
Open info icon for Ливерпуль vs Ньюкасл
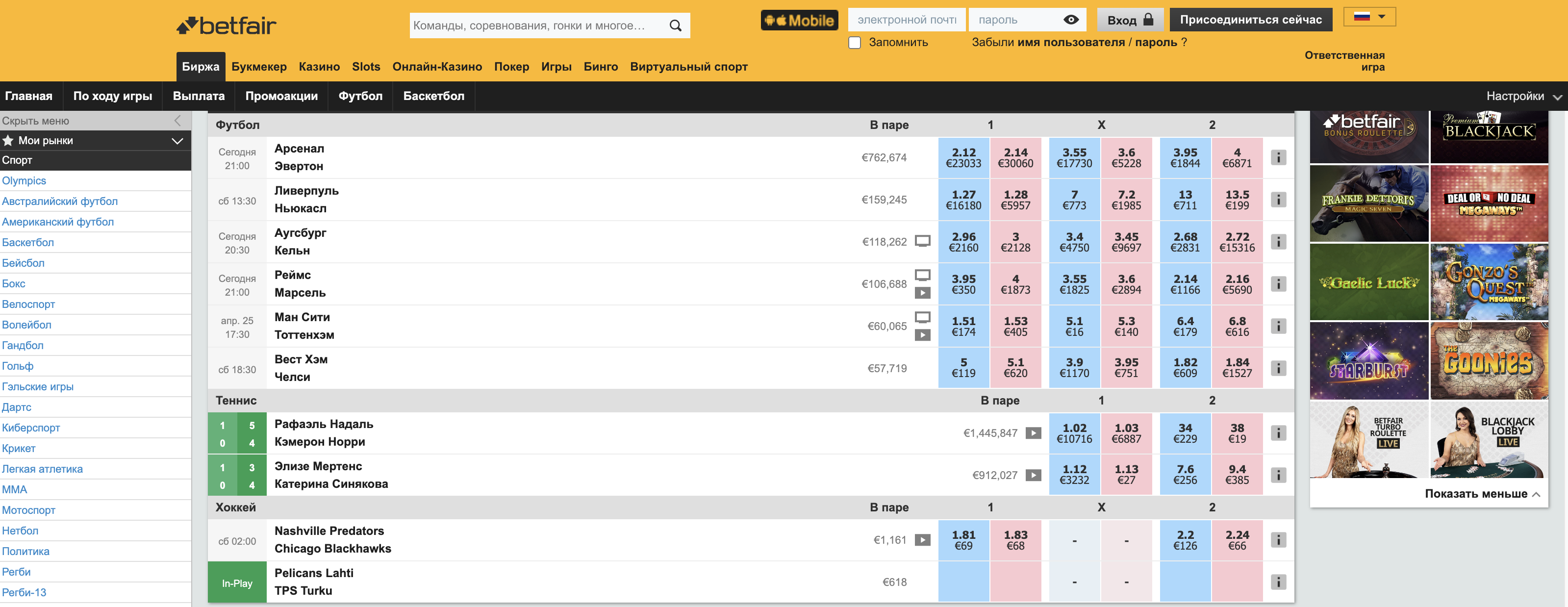1278,200
